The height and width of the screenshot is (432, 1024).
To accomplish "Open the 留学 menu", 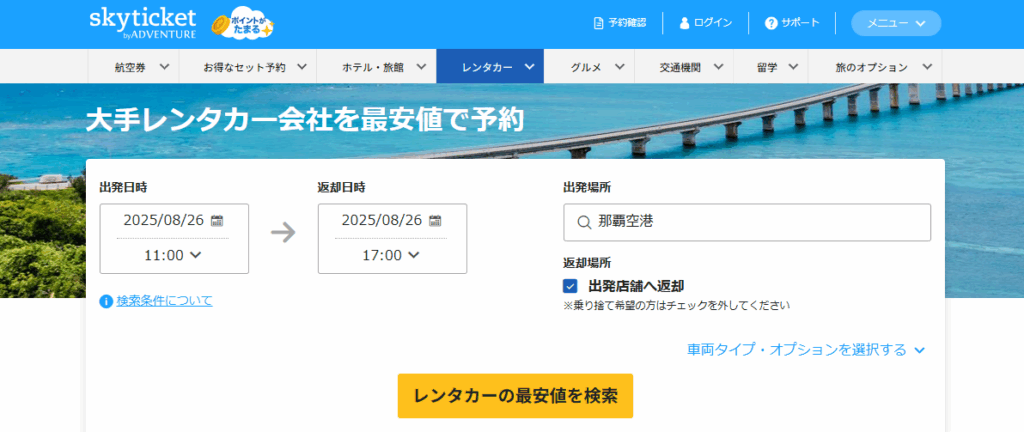I will [771, 67].
